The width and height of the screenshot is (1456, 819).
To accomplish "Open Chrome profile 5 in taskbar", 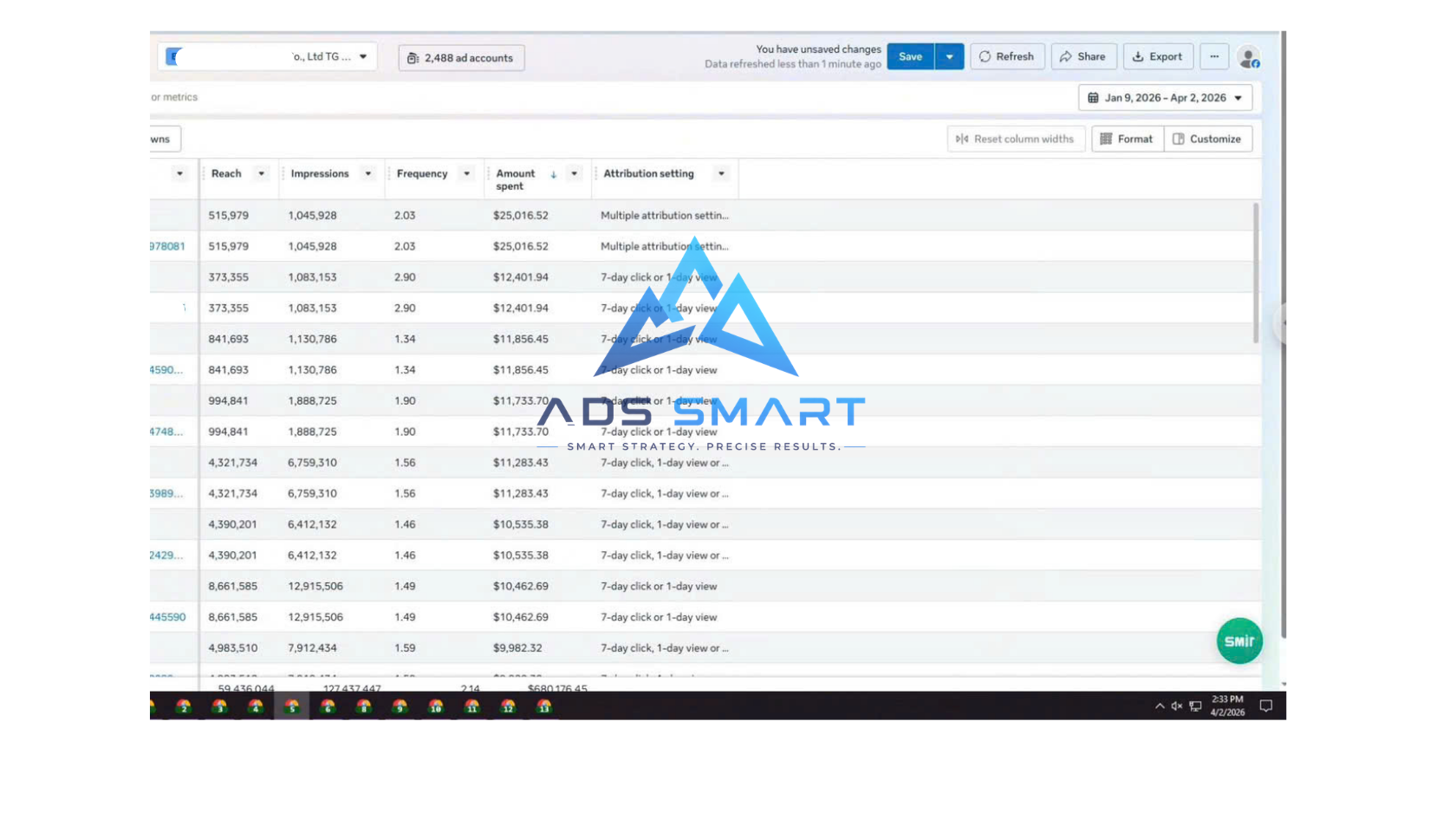I will click(292, 706).
